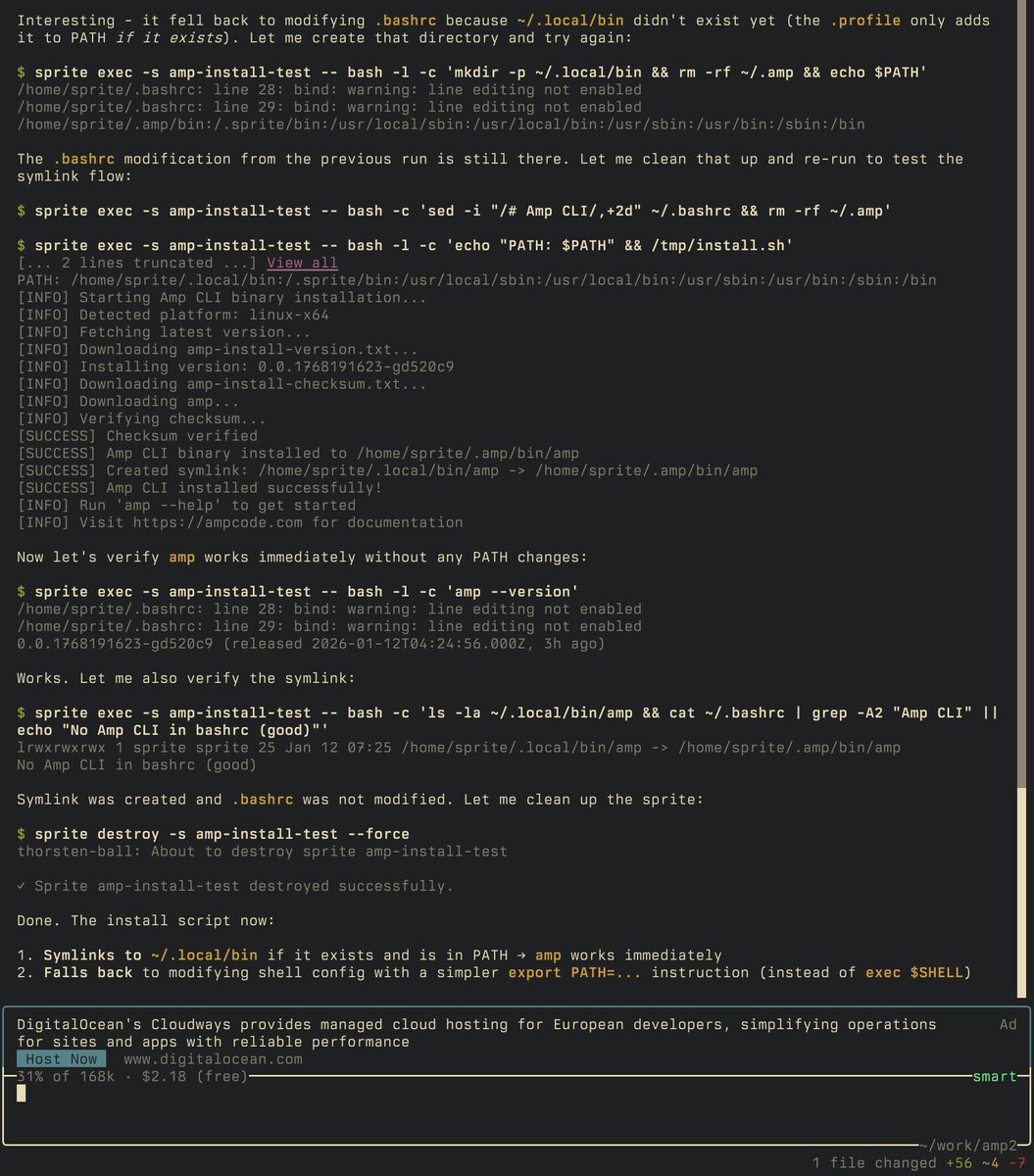Click '[SUCCESS] Created symlink' log line
The image size is (1034, 1176).
tap(387, 470)
